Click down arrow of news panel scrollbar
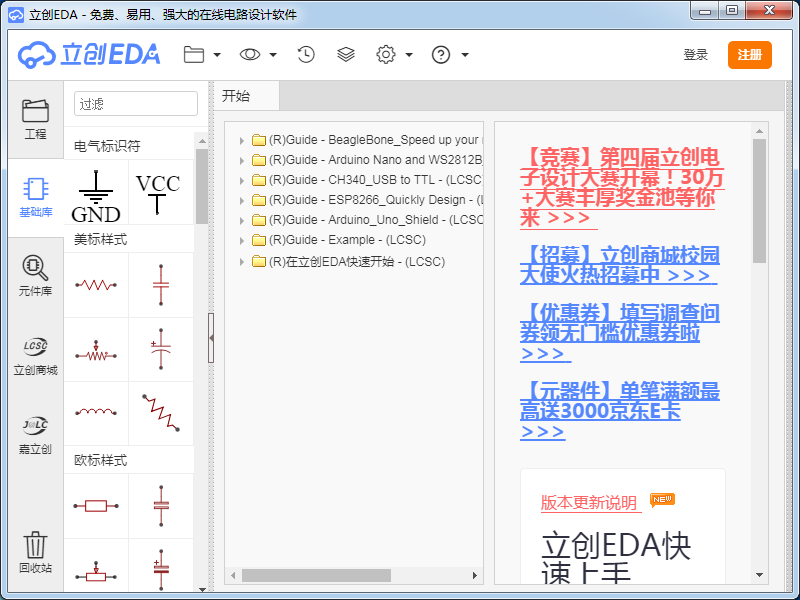Image resolution: width=800 pixels, height=600 pixels. click(759, 575)
